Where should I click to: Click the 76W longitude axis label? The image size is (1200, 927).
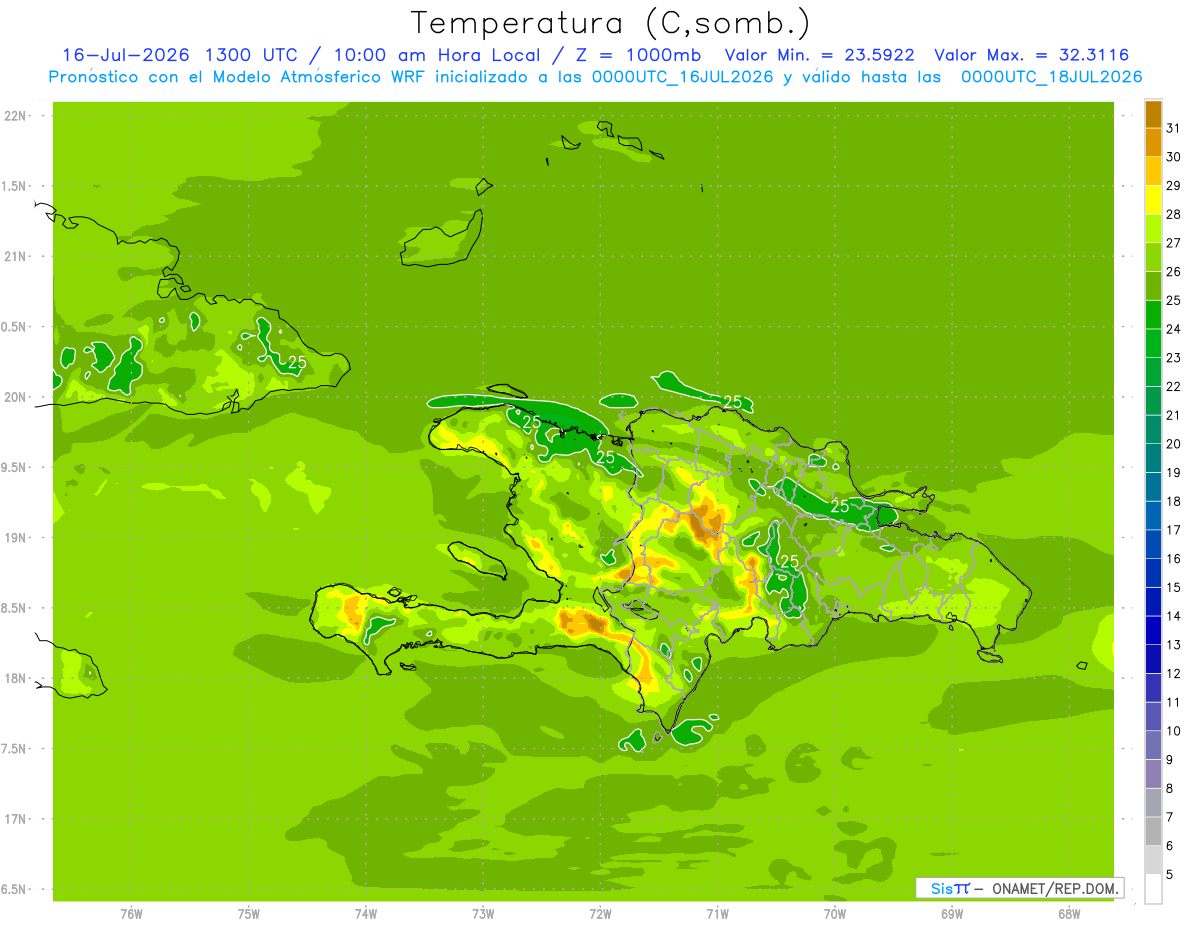click(131, 914)
